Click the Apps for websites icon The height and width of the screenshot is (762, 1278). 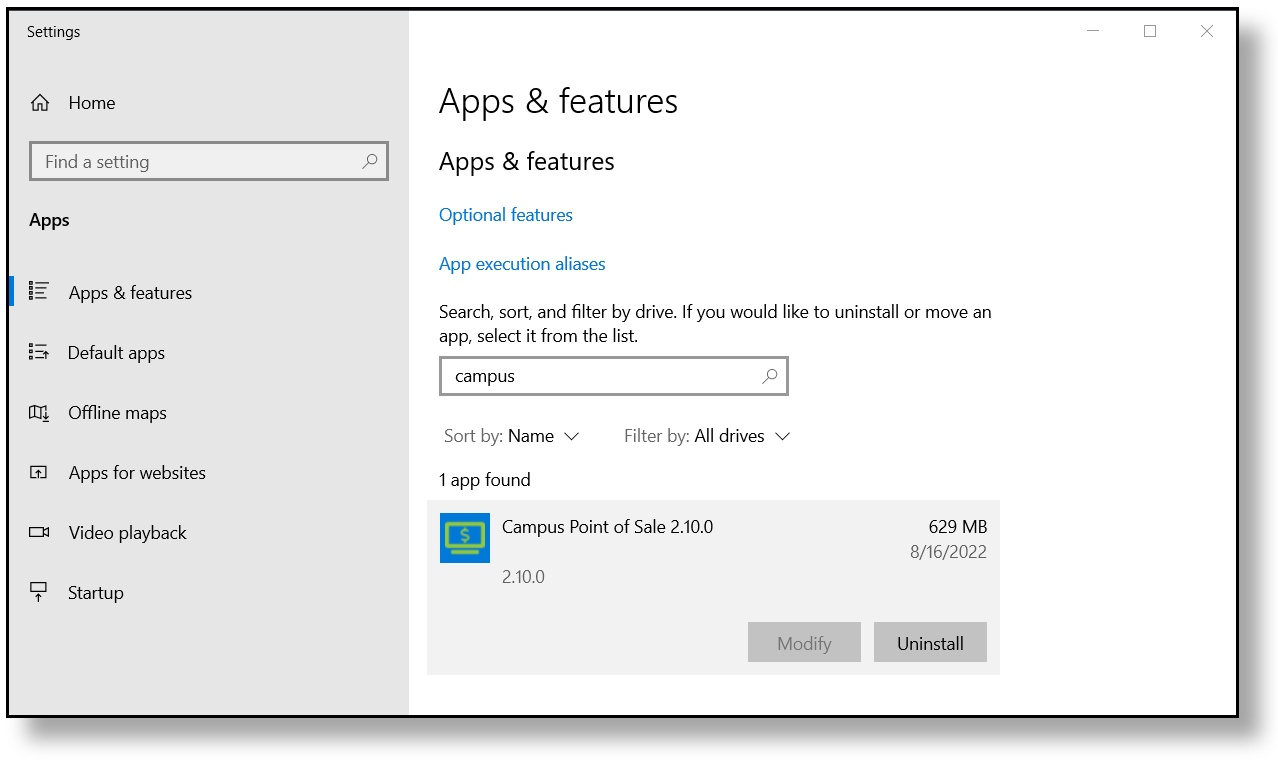coord(39,472)
